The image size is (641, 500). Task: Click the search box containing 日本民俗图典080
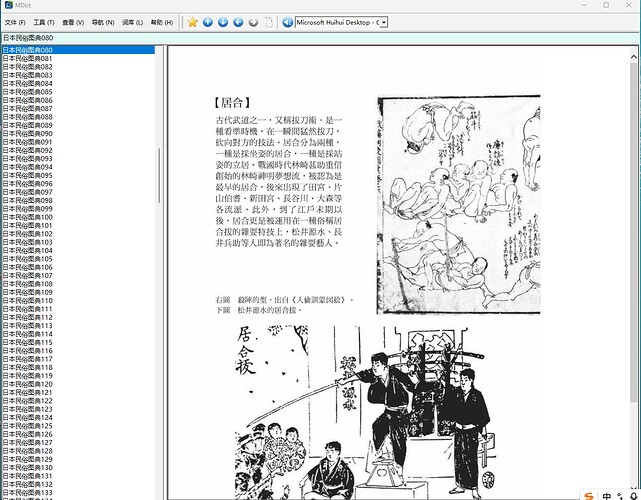(x=320, y=38)
